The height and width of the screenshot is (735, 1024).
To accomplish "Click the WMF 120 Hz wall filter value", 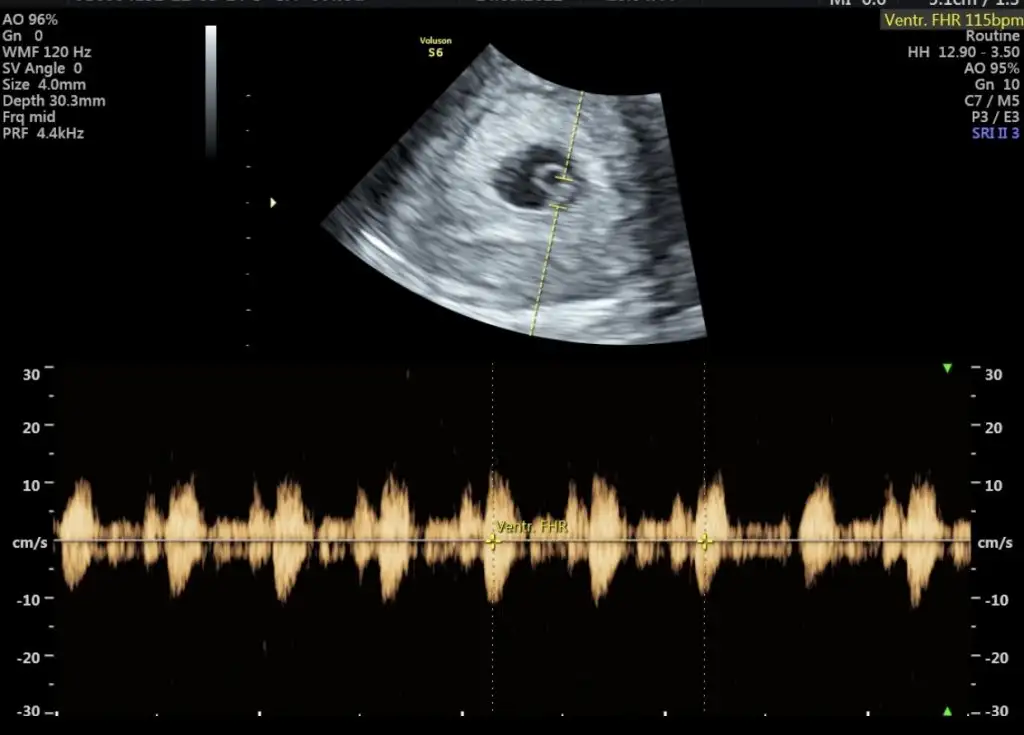I will [47, 52].
